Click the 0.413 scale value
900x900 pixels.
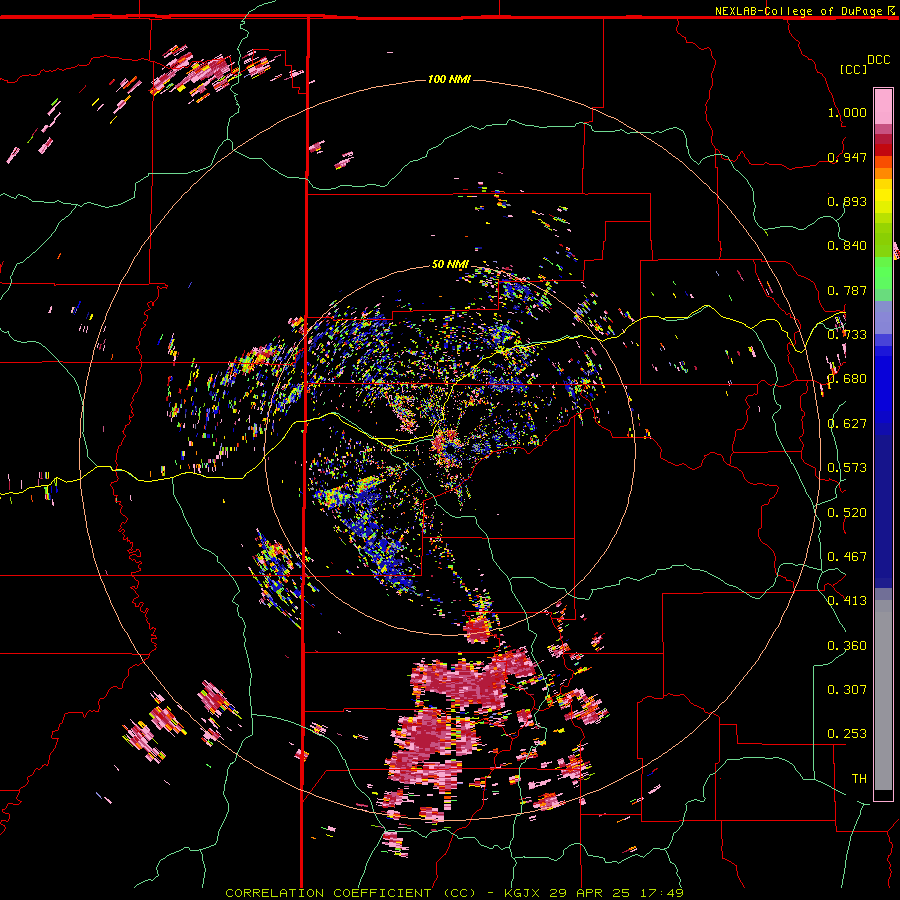pyautogui.click(x=847, y=601)
